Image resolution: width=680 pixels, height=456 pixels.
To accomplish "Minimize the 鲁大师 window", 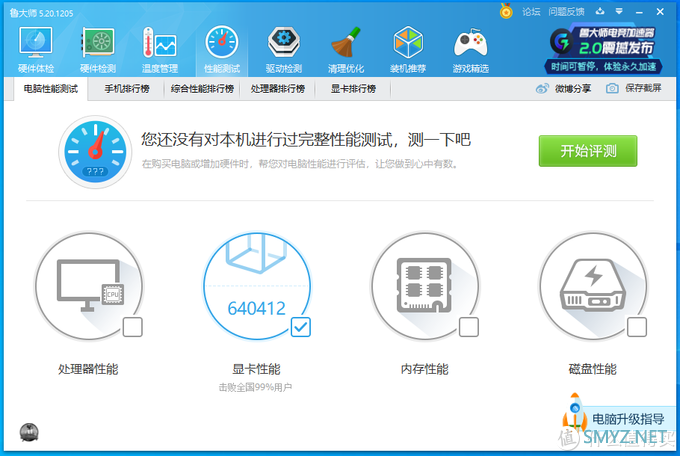I will (639, 12).
